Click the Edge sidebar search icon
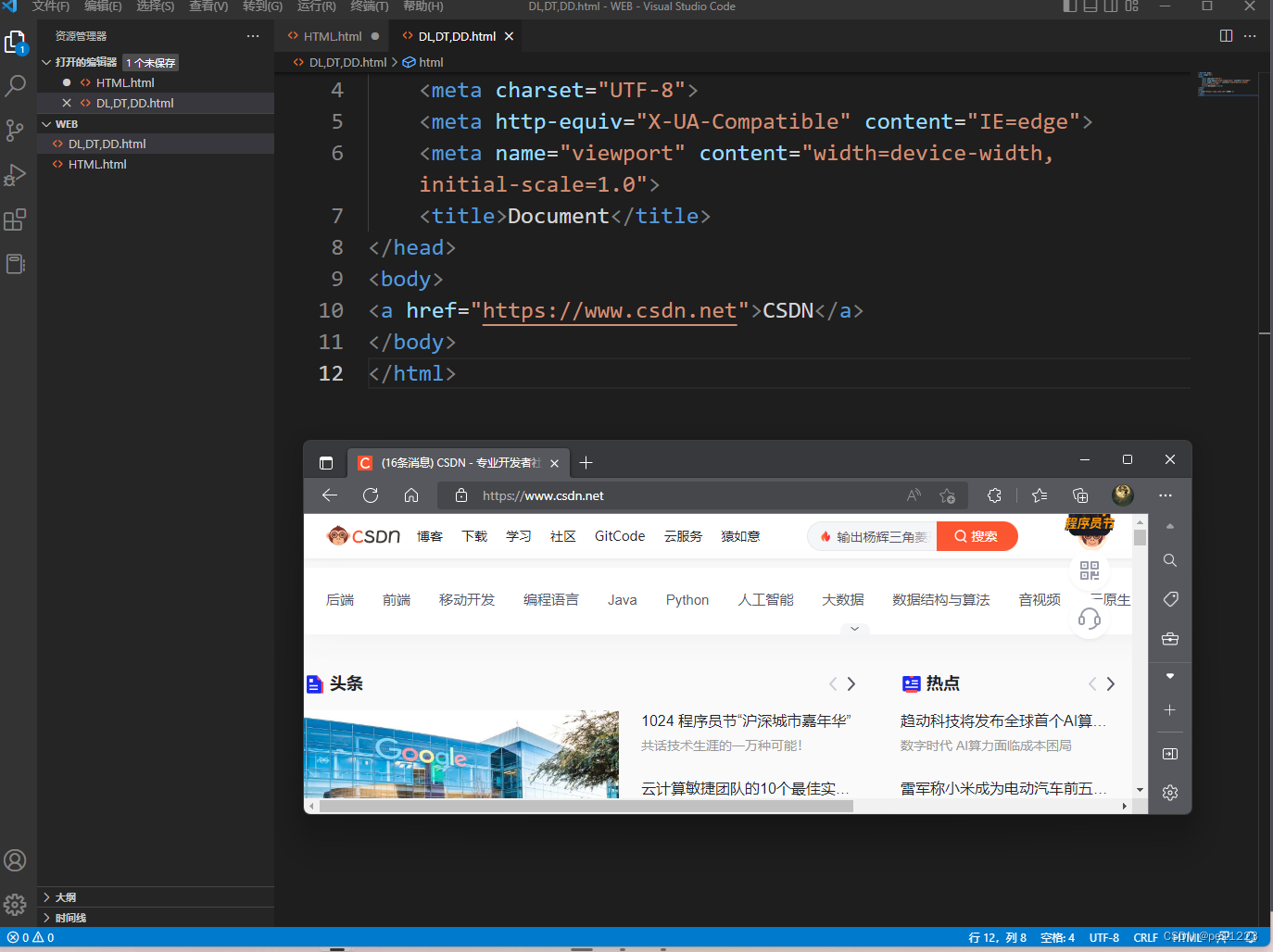Viewport: 1273px width, 952px height. pyautogui.click(x=1170, y=560)
